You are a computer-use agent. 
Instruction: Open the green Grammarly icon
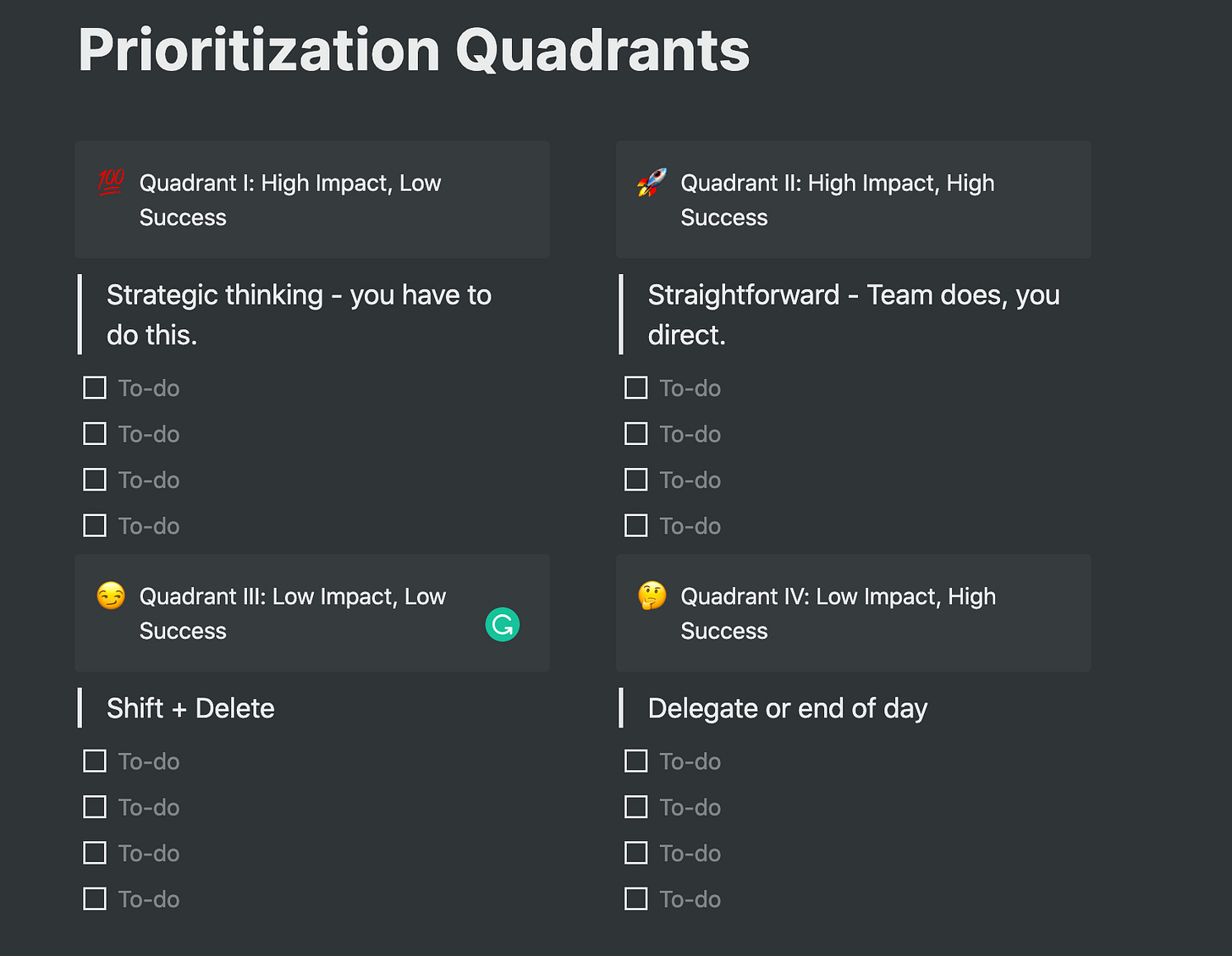coord(503,625)
